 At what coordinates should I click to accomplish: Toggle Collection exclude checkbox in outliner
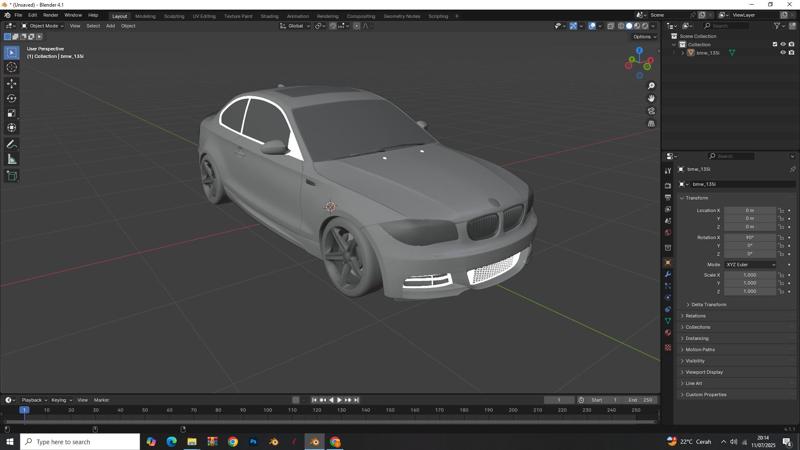click(775, 44)
